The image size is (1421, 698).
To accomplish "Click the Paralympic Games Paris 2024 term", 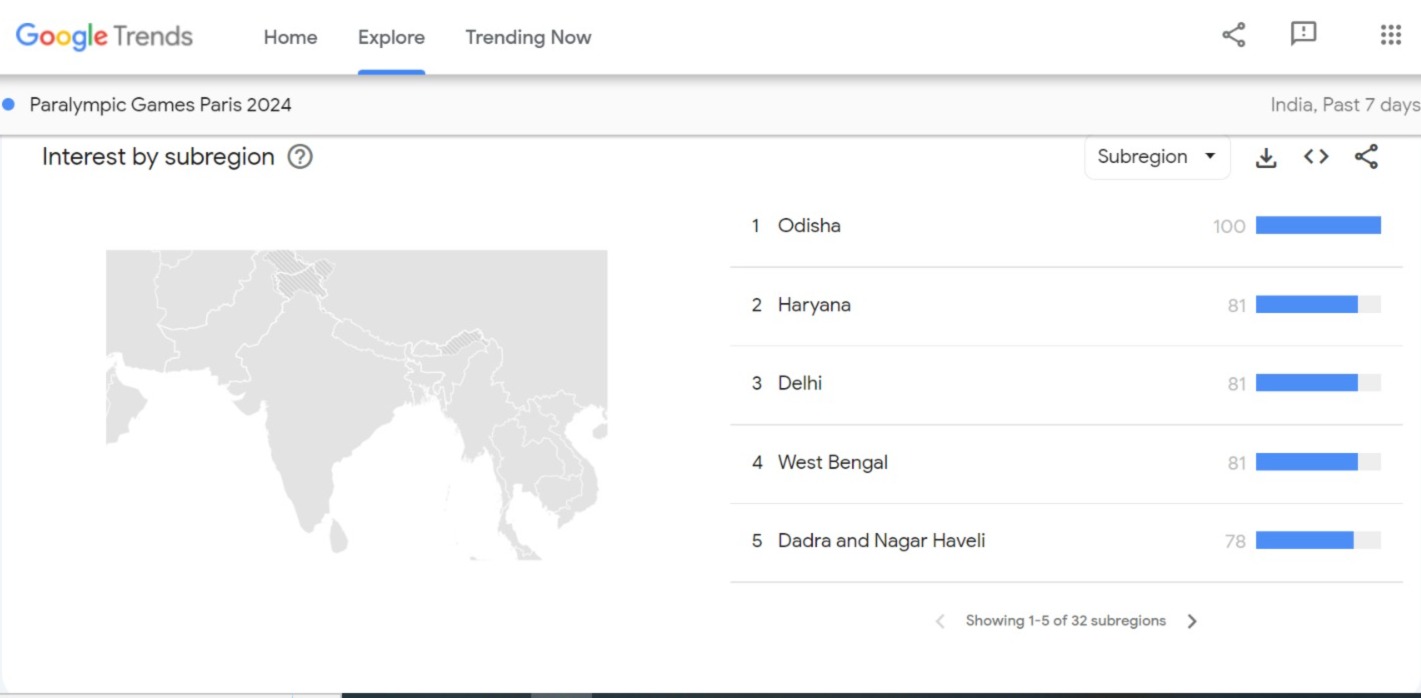I will [160, 105].
